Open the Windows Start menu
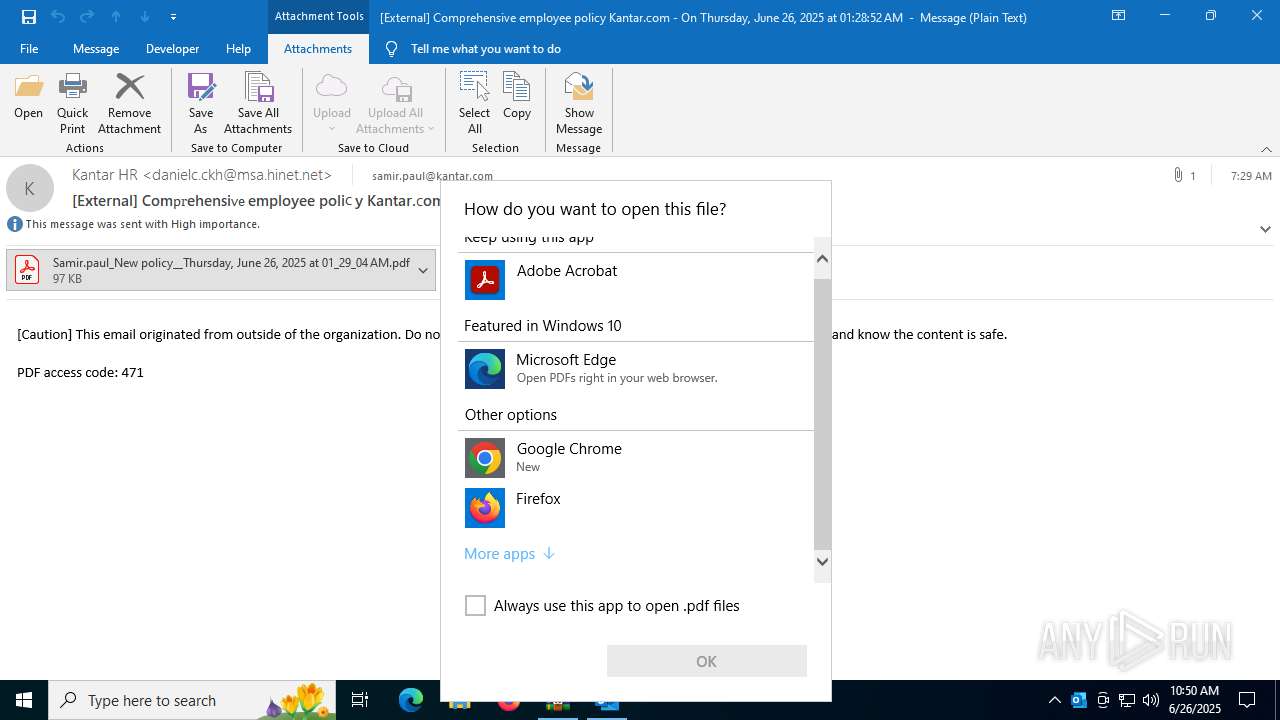Viewport: 1280px width, 720px height. 24,700
